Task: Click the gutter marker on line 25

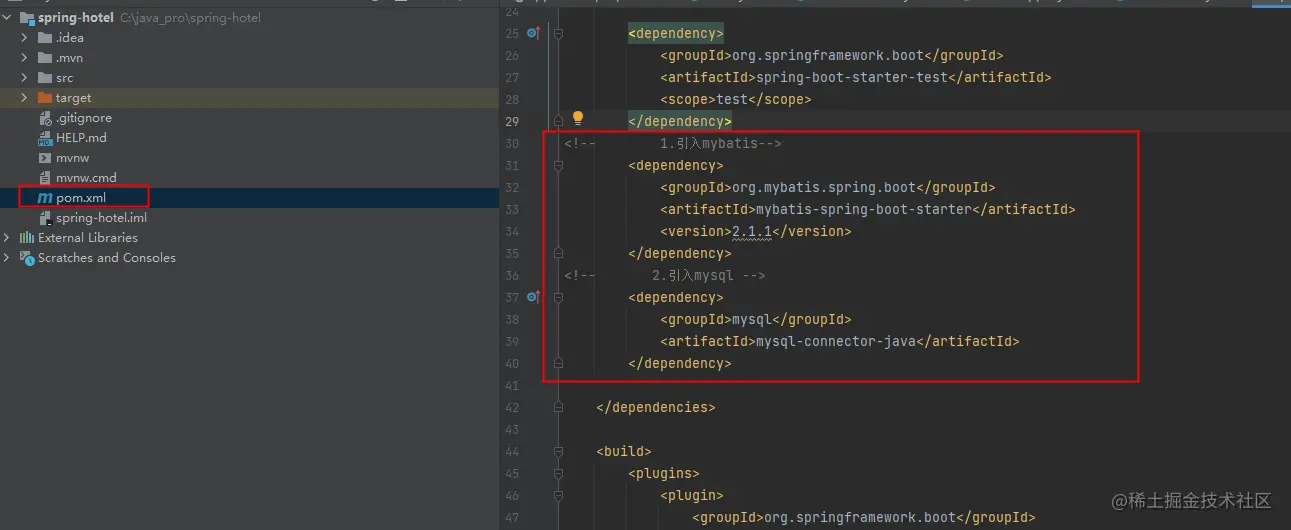Action: 533,33
